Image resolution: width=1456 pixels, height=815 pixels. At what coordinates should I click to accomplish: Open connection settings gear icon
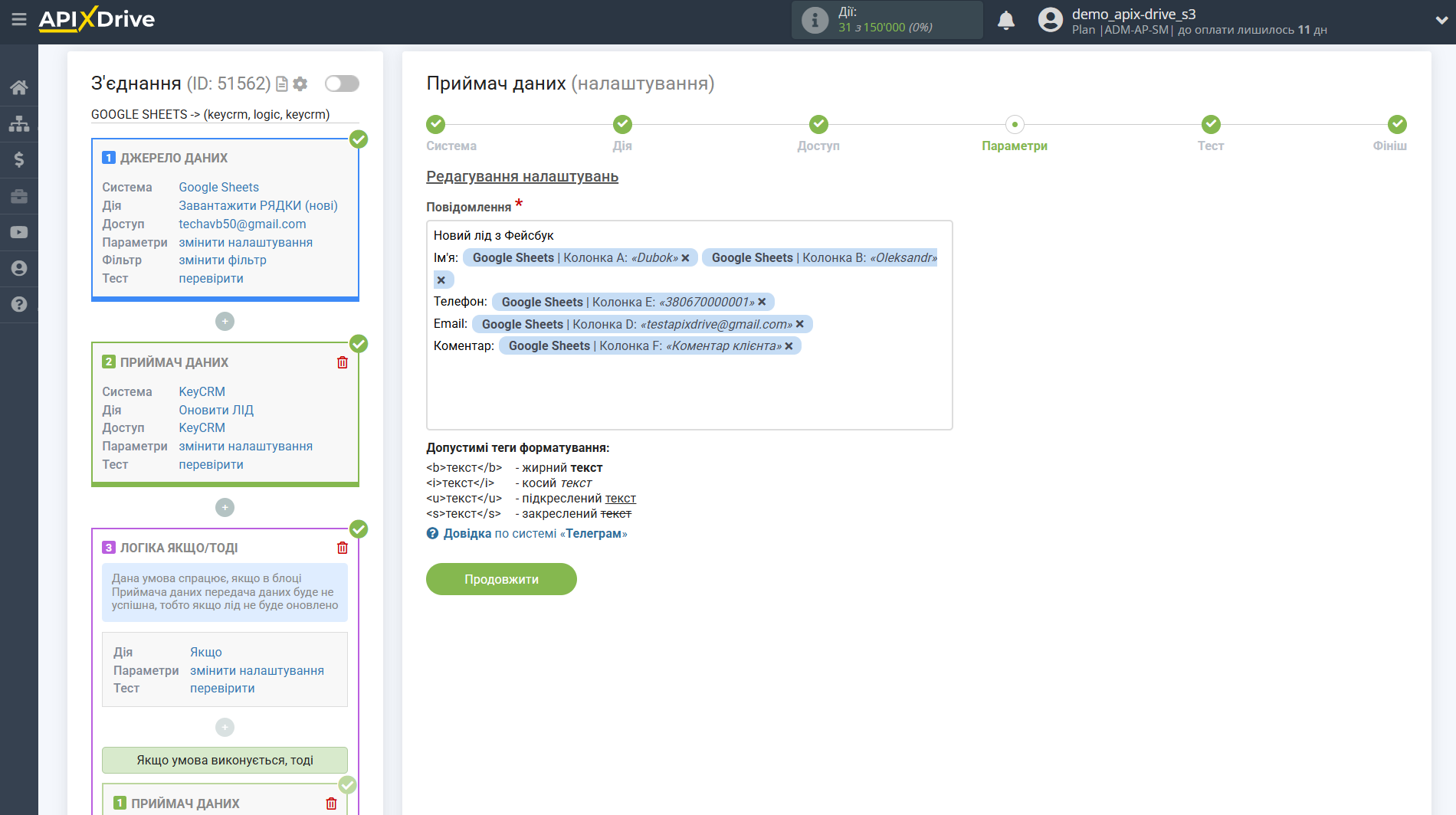pos(300,83)
